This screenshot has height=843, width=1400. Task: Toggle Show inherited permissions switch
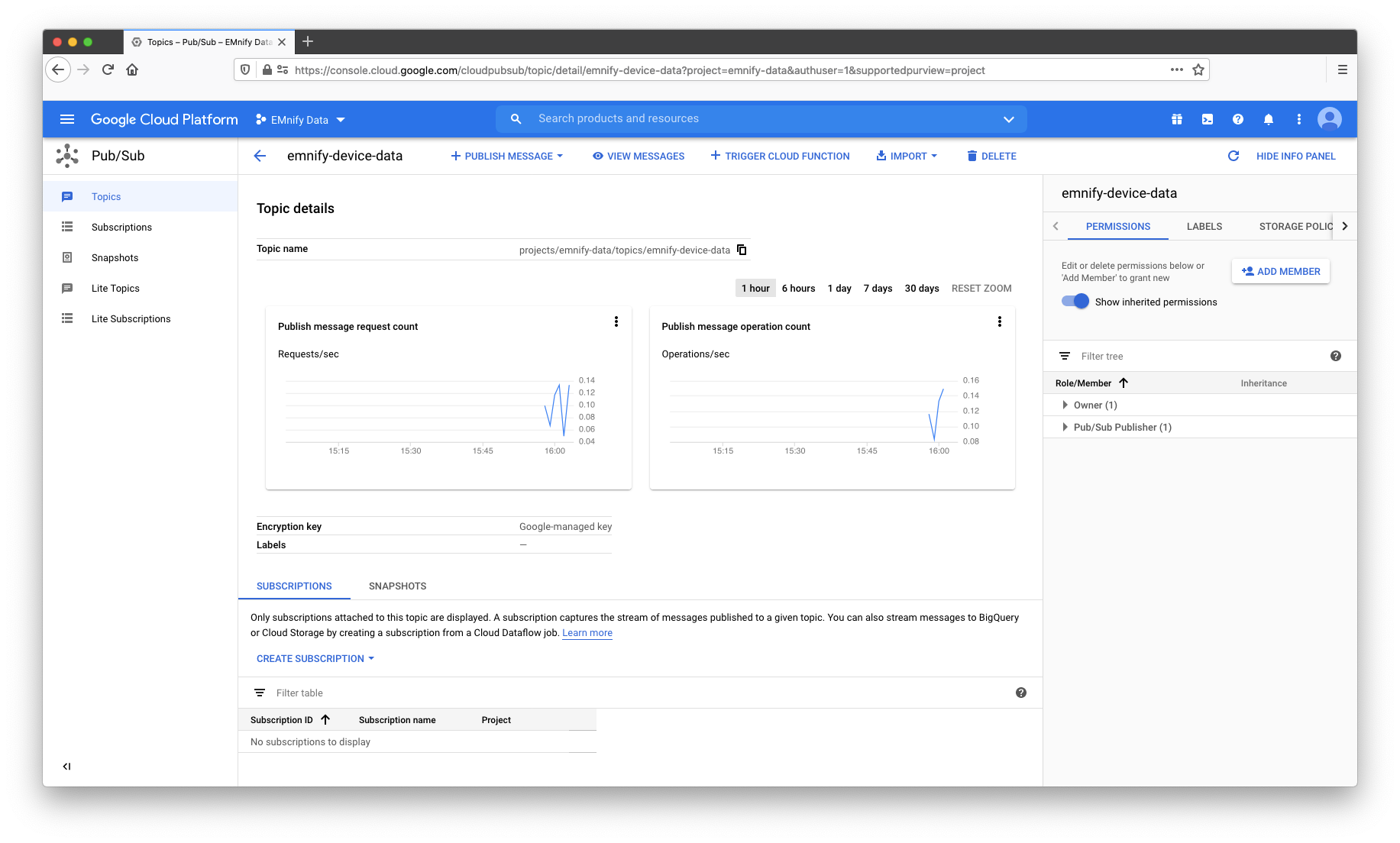tap(1075, 302)
